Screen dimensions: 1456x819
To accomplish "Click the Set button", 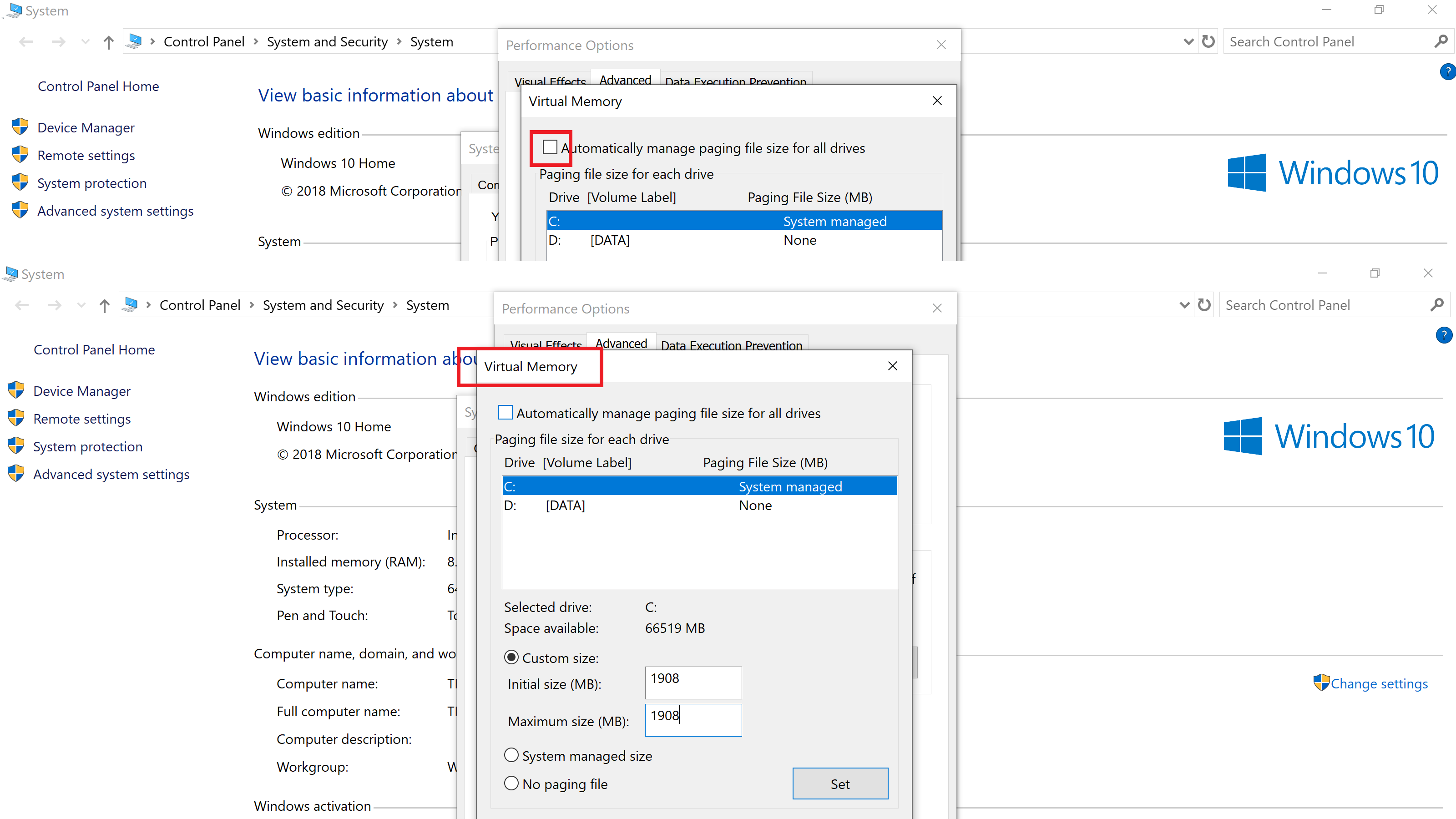I will [840, 784].
